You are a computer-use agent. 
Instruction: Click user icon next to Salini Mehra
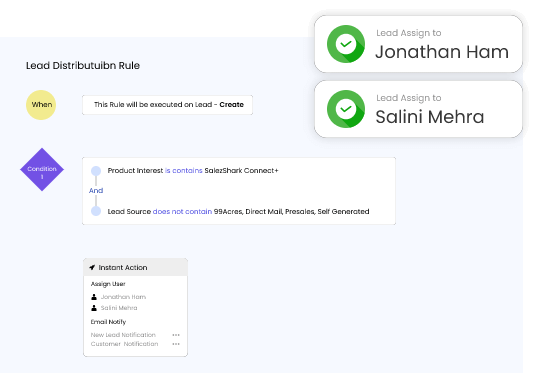point(94,308)
